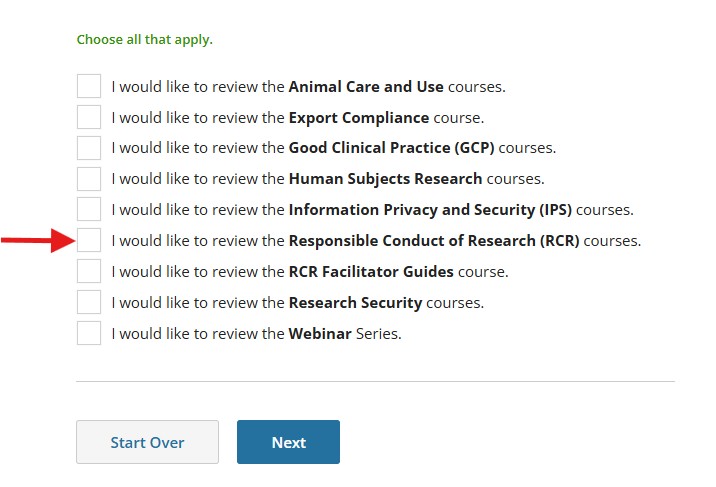The image size is (716, 487).
Task: Check the Animal Care and Use checkbox
Action: tap(89, 86)
